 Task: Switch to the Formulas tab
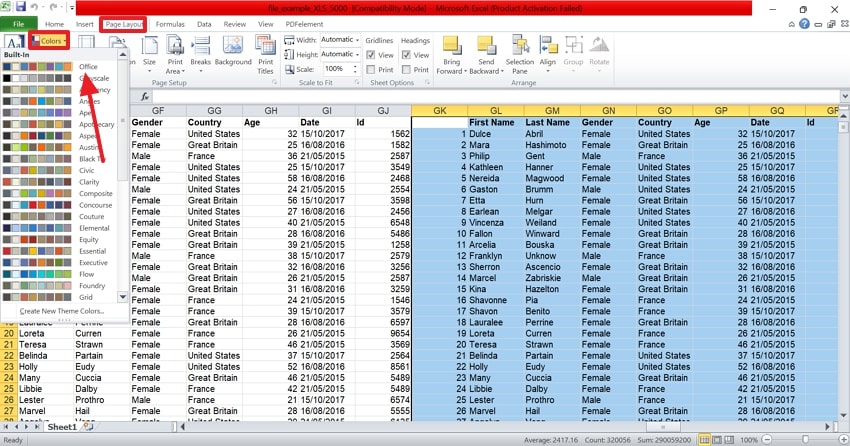[170, 24]
